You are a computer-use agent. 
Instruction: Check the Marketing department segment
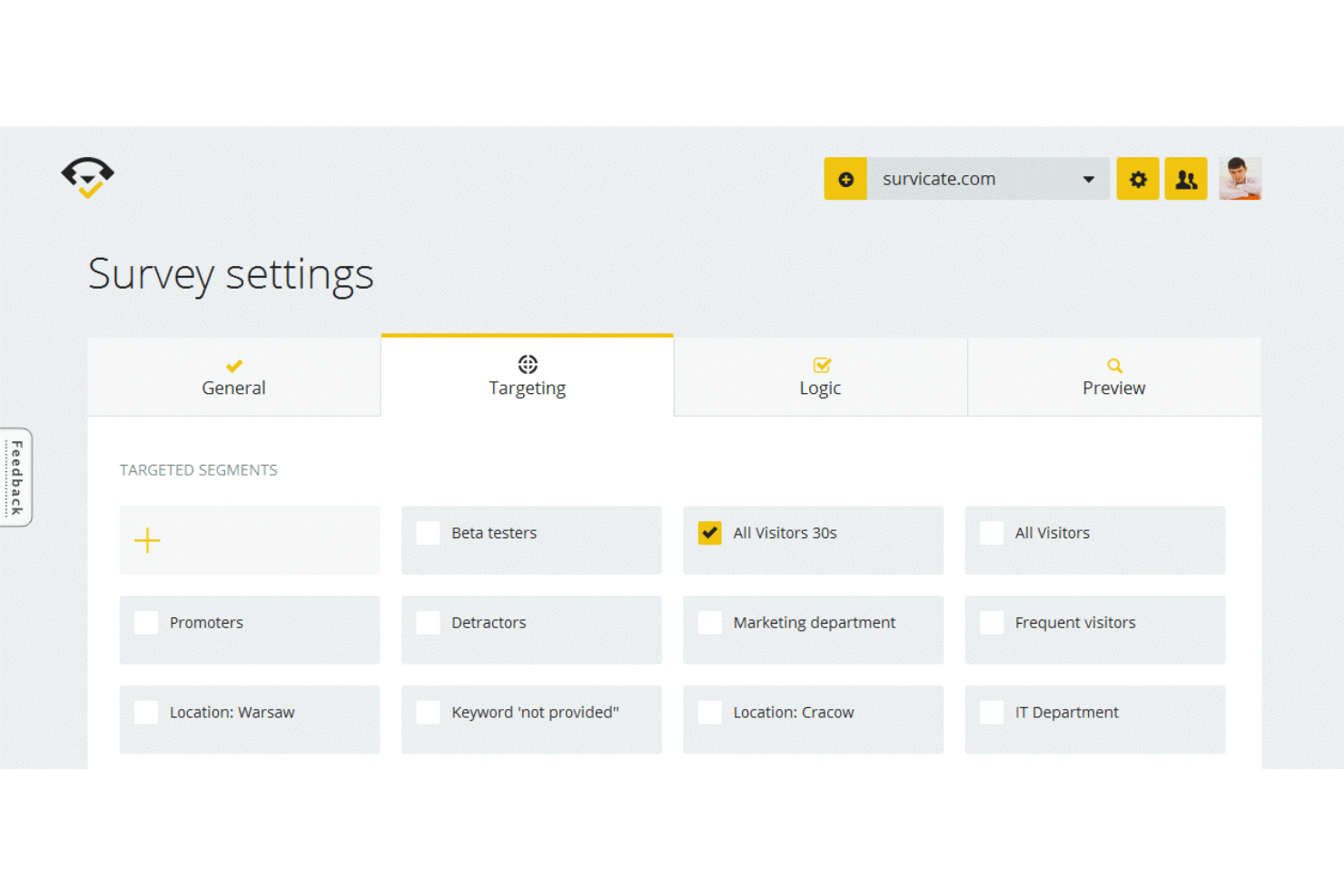(x=709, y=623)
